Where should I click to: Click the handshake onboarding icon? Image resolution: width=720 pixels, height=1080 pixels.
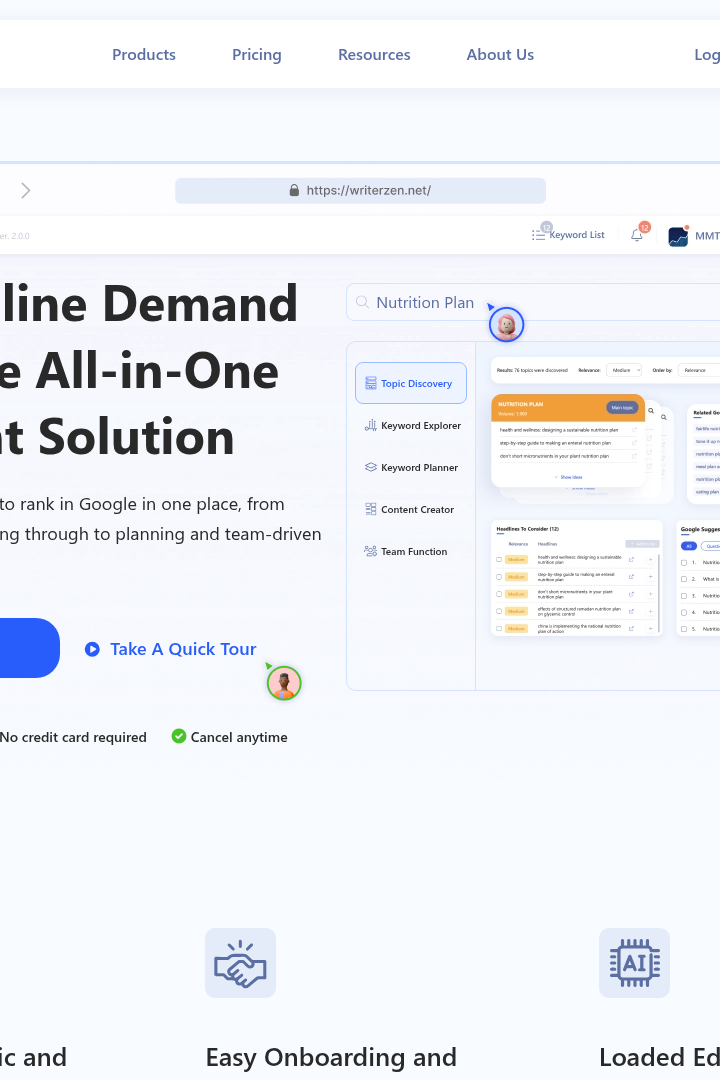[x=240, y=963]
